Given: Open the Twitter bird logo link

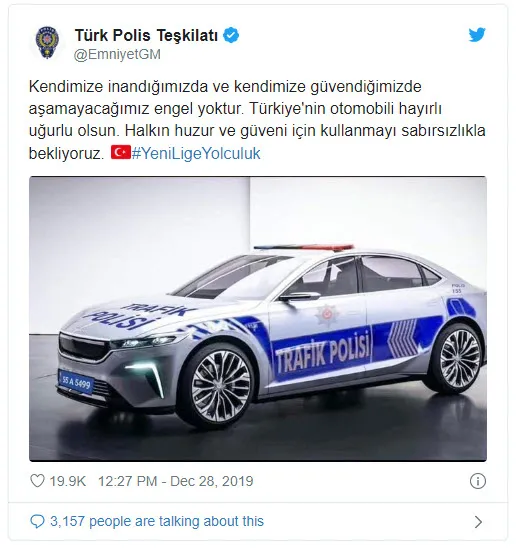Looking at the screenshot, I should (477, 35).
